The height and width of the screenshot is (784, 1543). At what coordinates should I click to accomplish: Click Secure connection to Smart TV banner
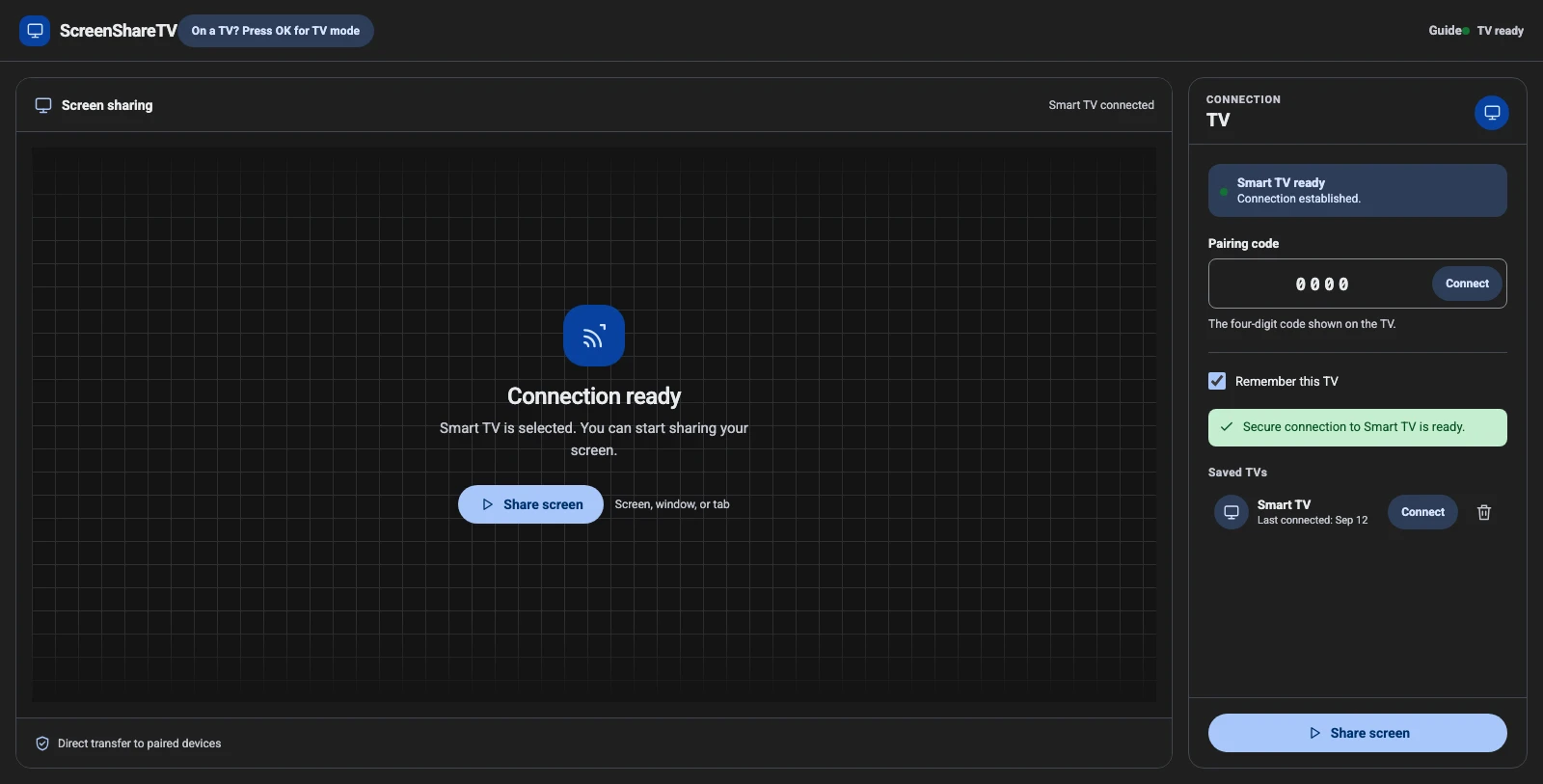tap(1358, 427)
